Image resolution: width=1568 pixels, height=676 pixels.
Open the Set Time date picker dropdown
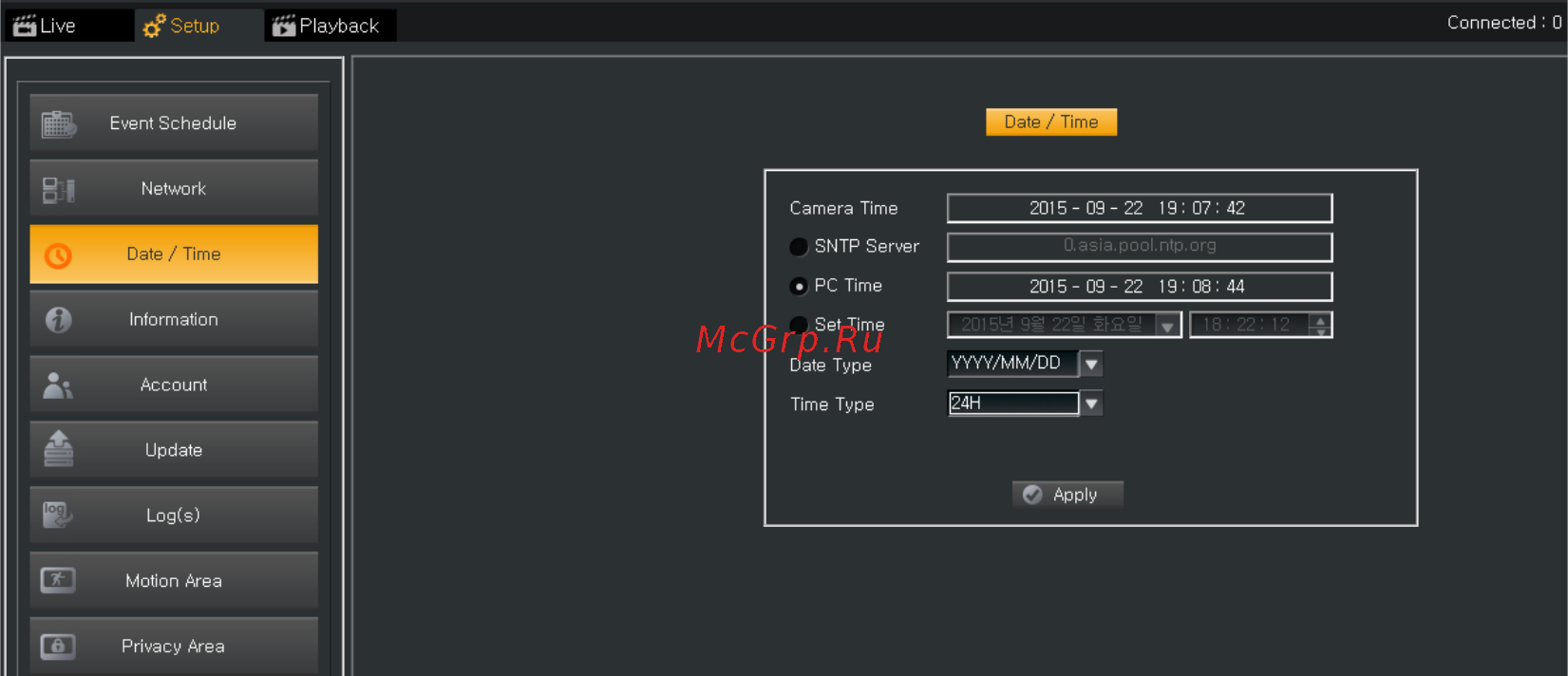pyautogui.click(x=1167, y=326)
